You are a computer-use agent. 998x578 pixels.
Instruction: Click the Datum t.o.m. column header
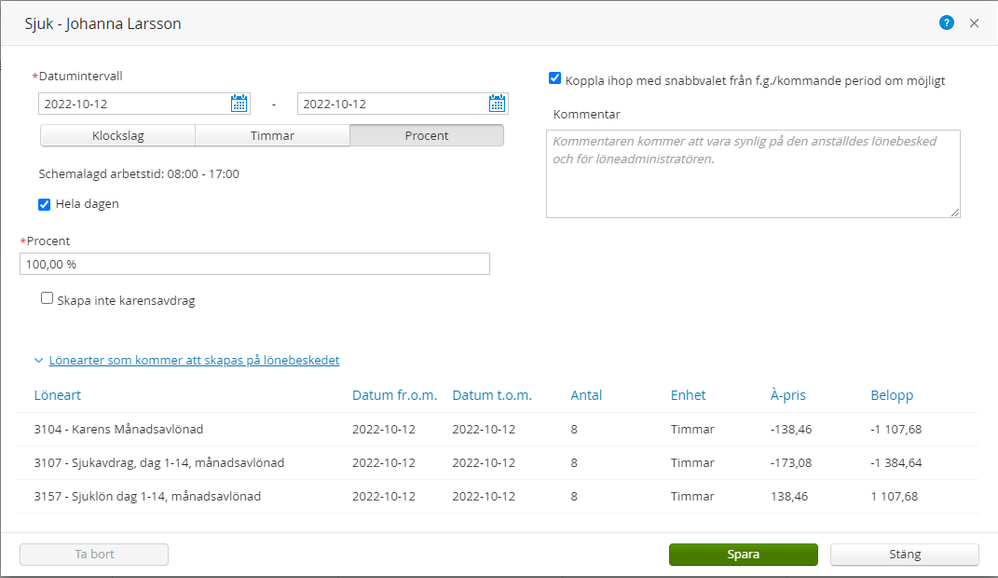click(x=492, y=395)
